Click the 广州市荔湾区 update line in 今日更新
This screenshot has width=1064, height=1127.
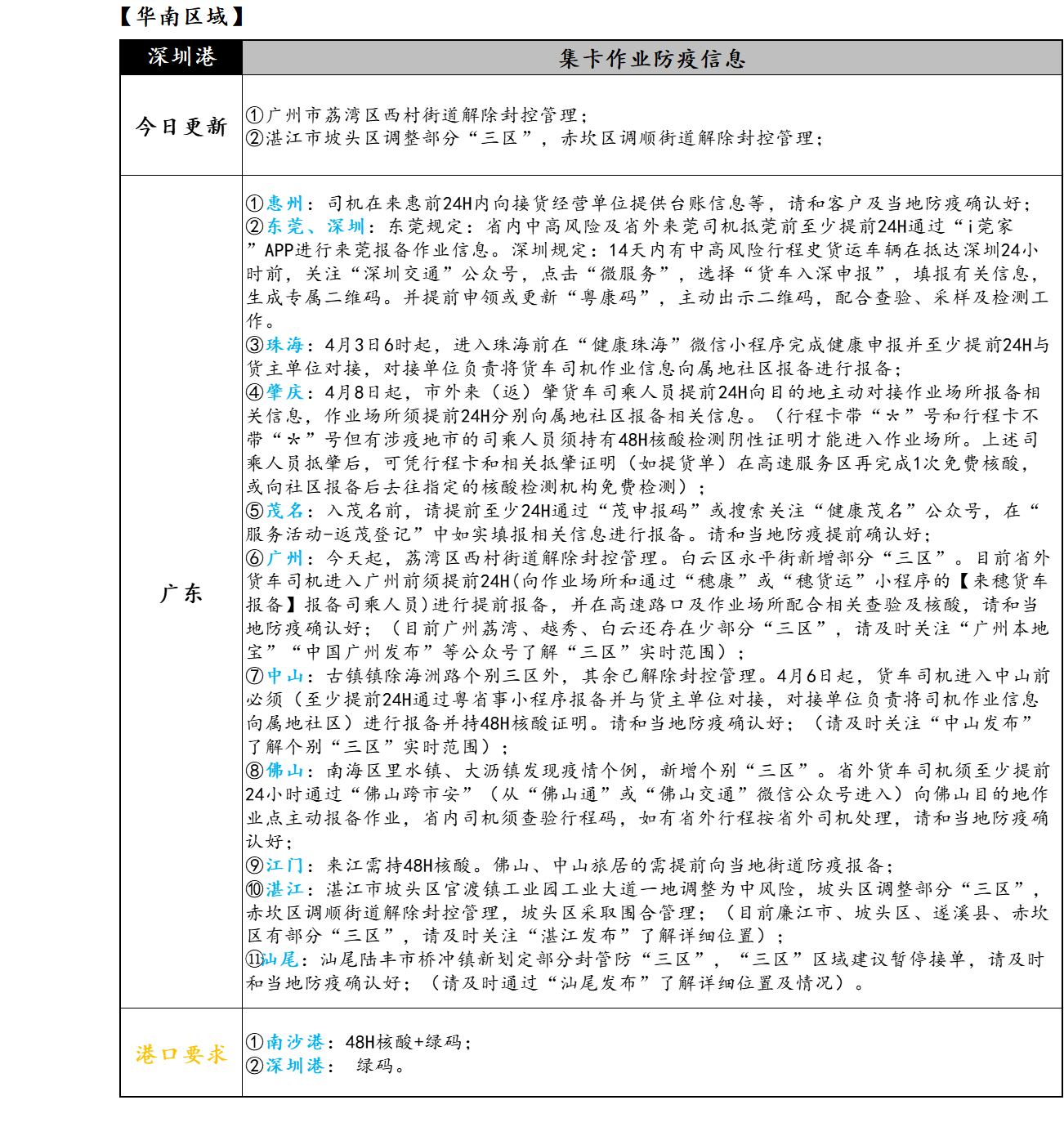[421, 115]
